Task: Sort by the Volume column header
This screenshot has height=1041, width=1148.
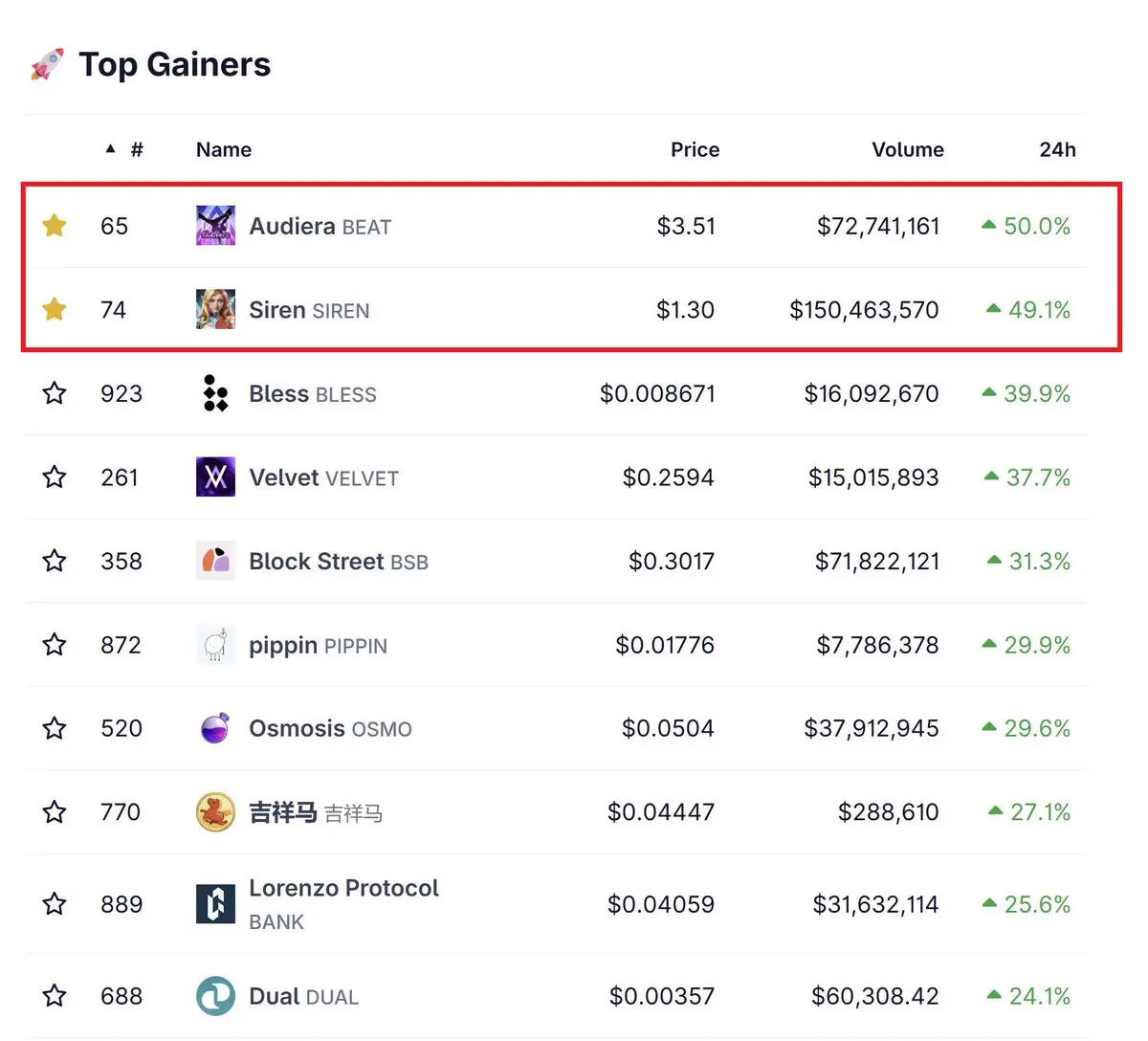Action: coord(907,149)
